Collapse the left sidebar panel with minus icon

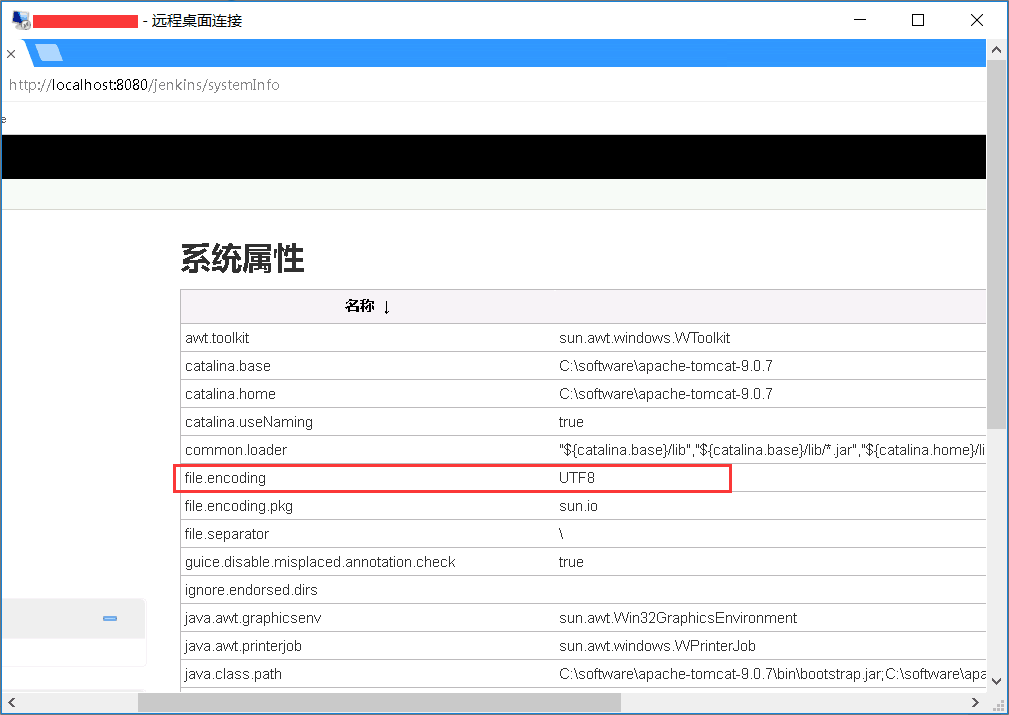(x=110, y=618)
